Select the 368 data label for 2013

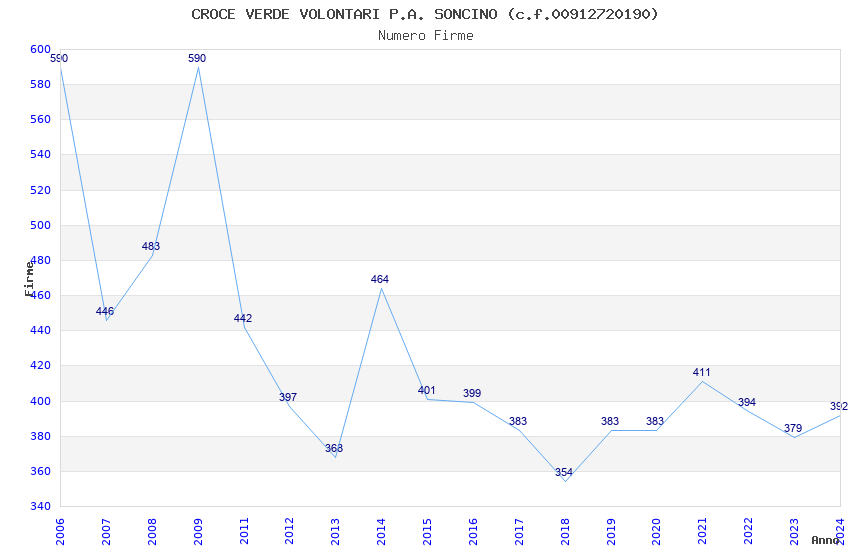coord(334,449)
